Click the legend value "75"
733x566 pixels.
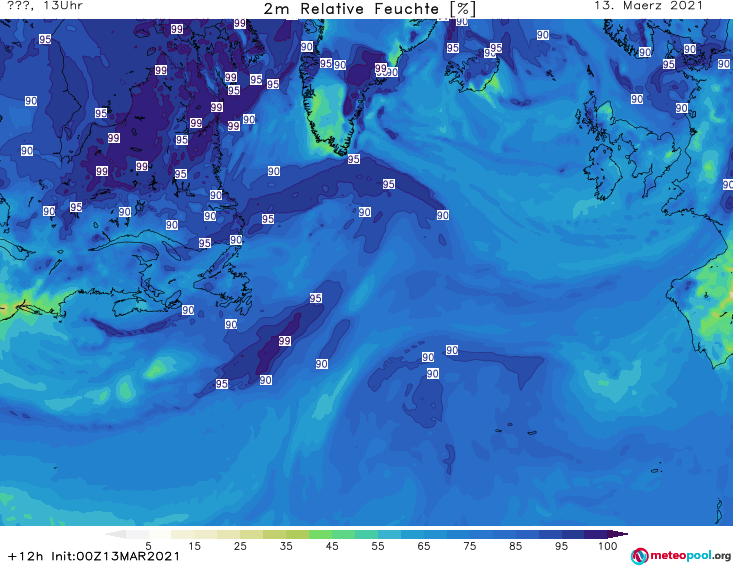point(469,546)
